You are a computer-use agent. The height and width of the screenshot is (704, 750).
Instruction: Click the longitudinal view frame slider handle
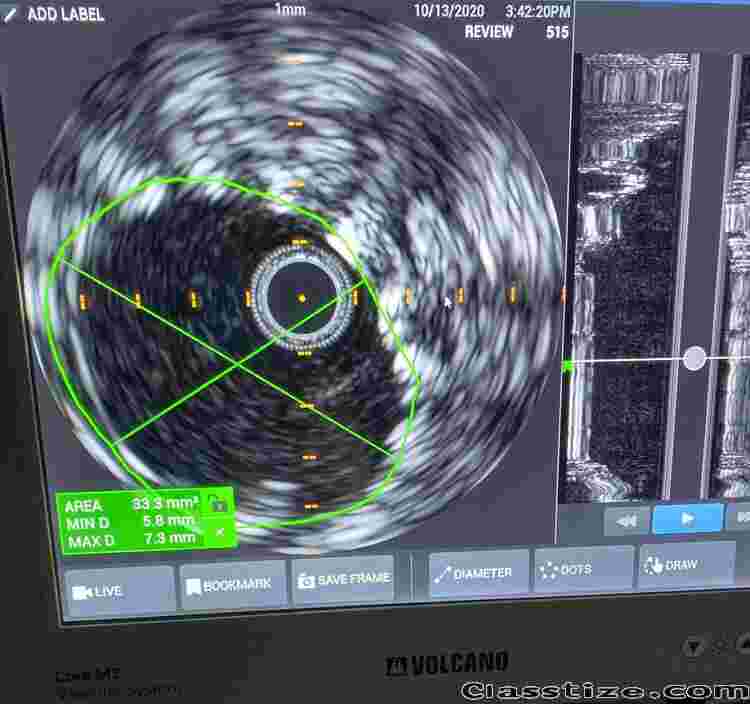695,358
